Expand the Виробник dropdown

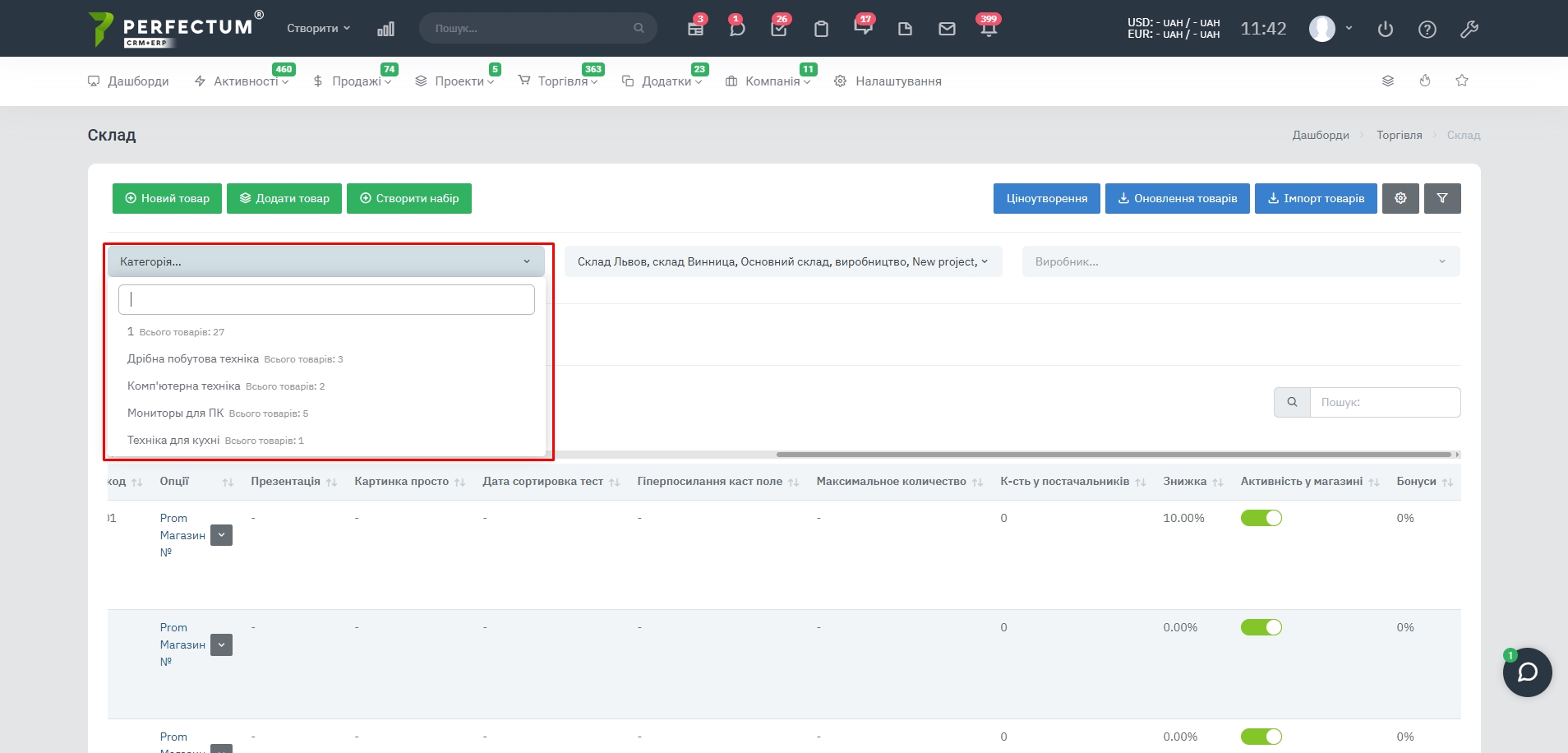[1240, 261]
